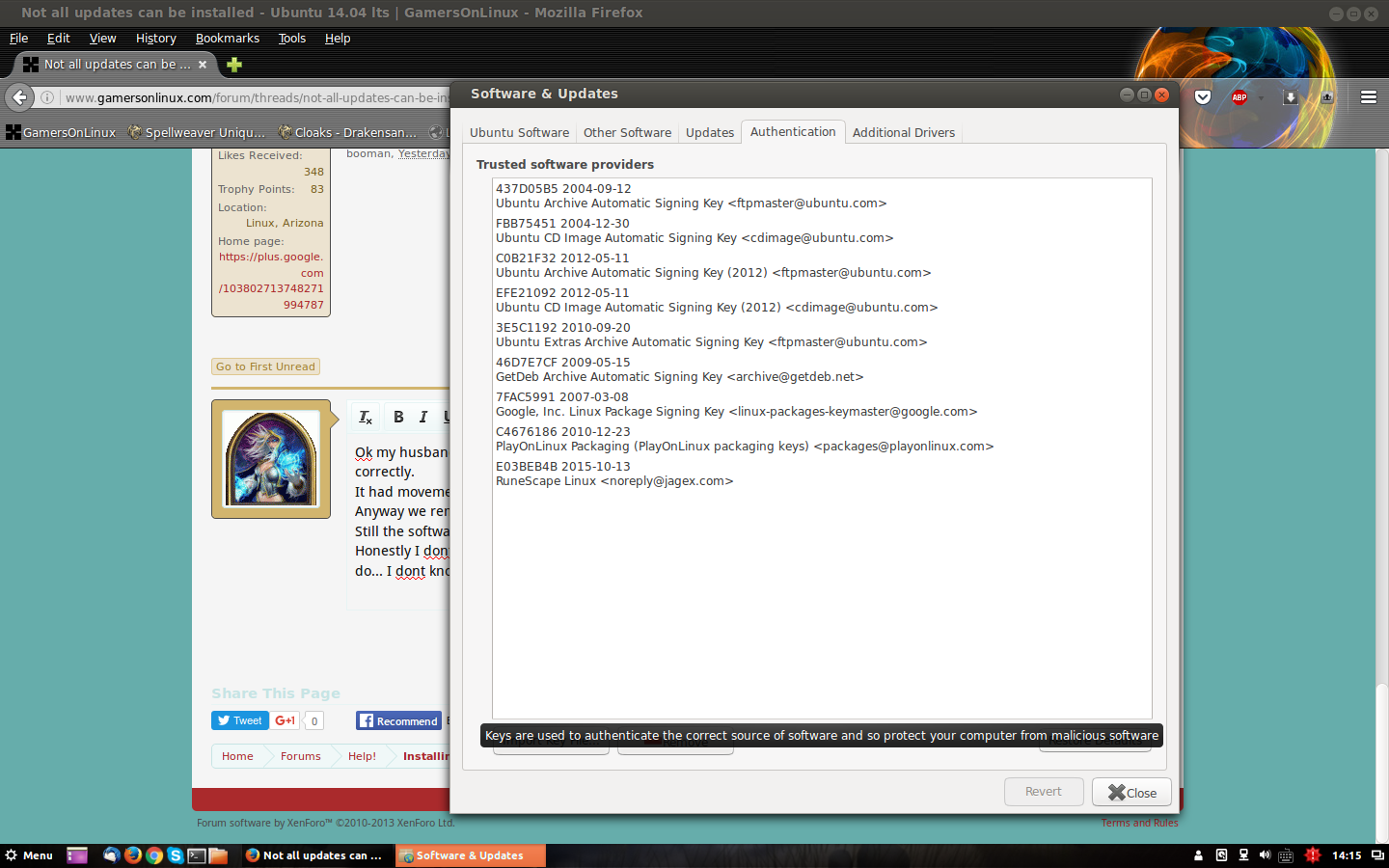The width and height of the screenshot is (1389, 868).
Task: Select the Authentication tab
Action: coord(793,131)
